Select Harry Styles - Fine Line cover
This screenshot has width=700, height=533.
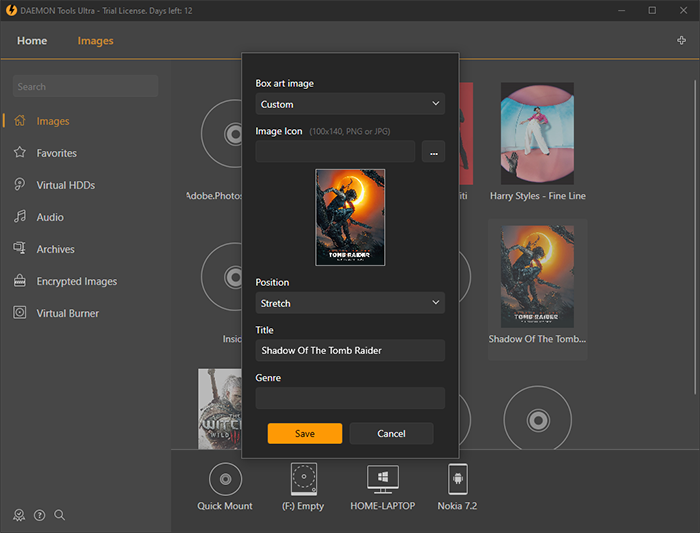click(537, 133)
